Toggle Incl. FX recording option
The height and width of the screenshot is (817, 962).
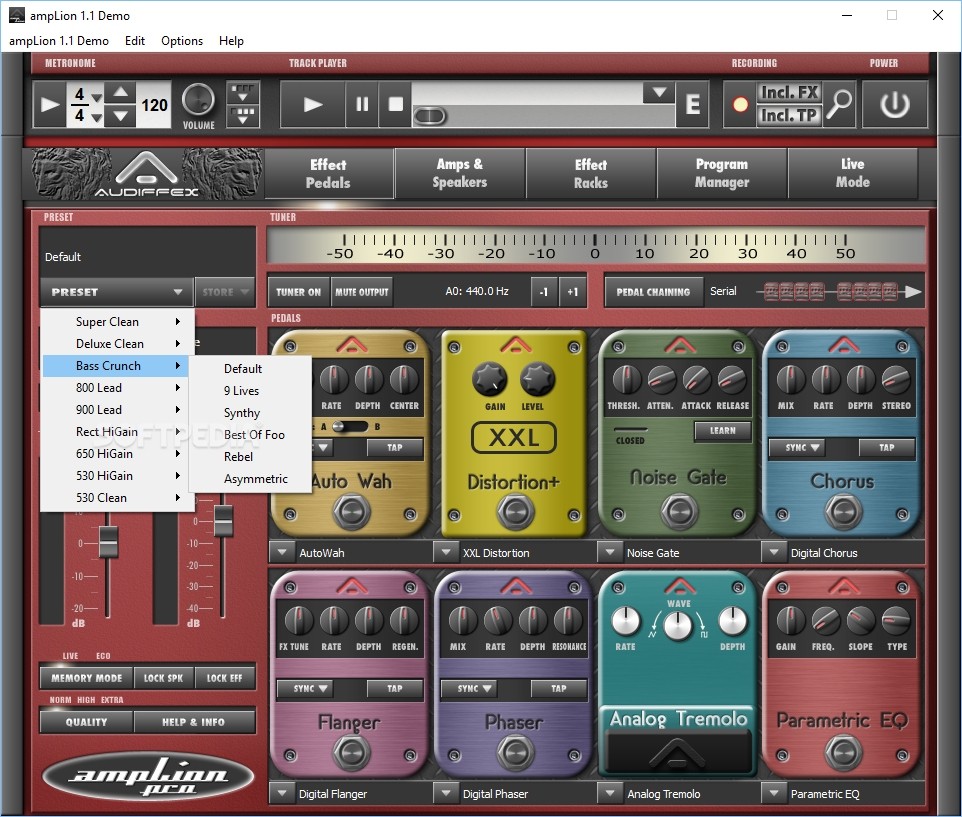pos(789,93)
